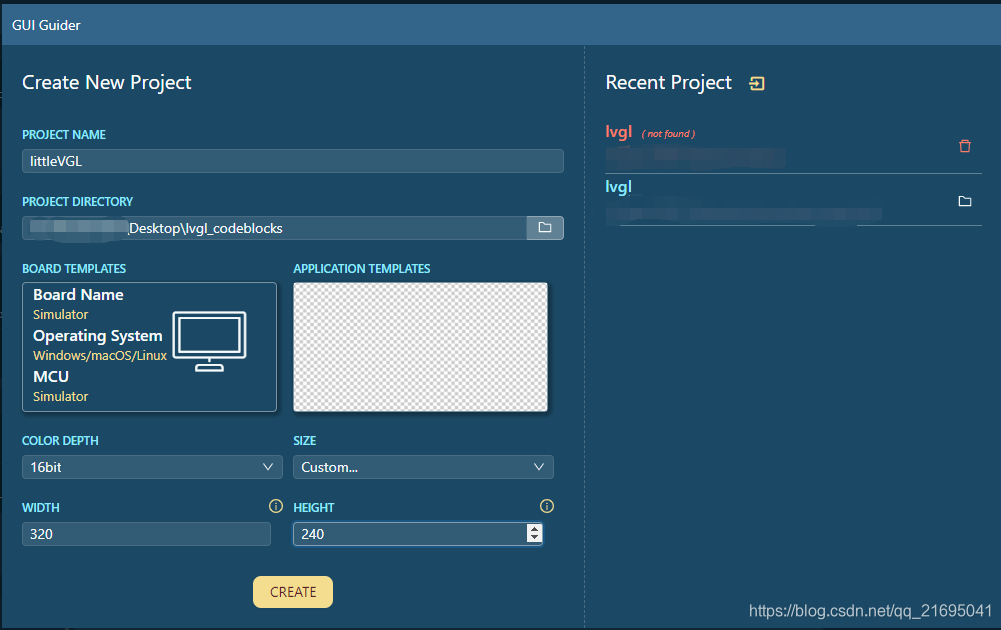Image resolution: width=1001 pixels, height=630 pixels.
Task: Select the blank application template thumbnail
Action: click(420, 347)
